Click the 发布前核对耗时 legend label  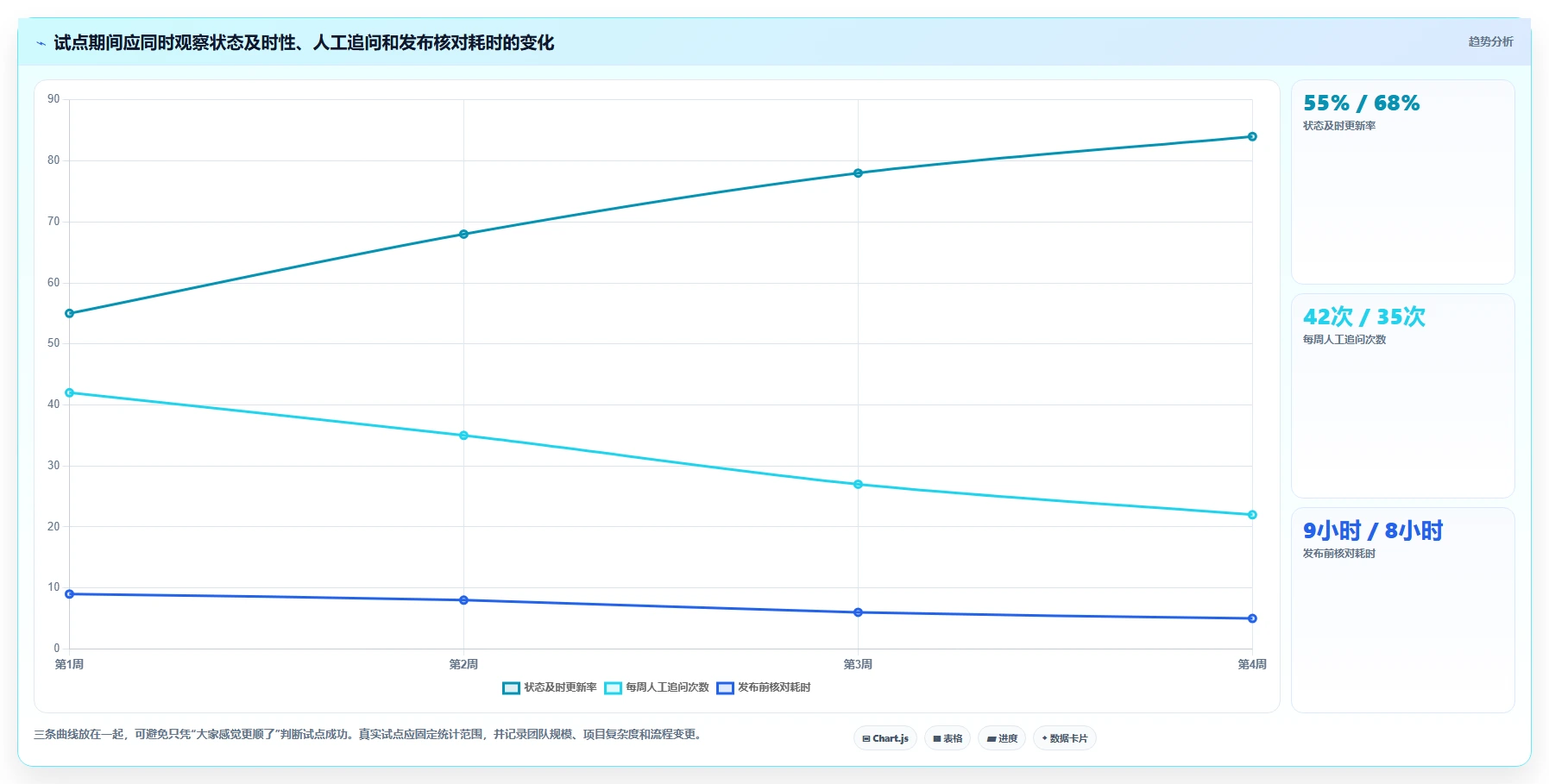(x=774, y=687)
